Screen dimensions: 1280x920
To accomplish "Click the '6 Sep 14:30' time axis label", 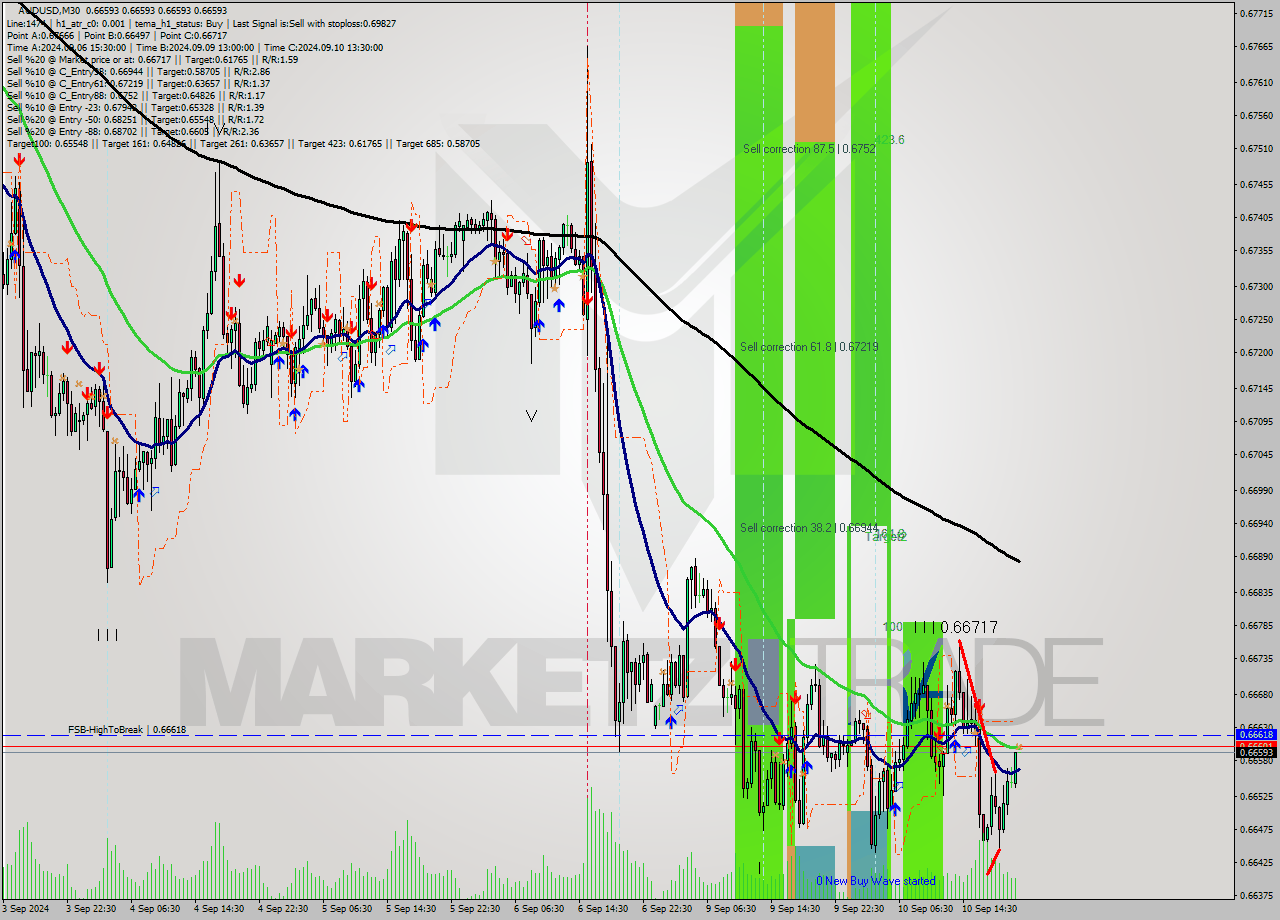I will point(603,910).
